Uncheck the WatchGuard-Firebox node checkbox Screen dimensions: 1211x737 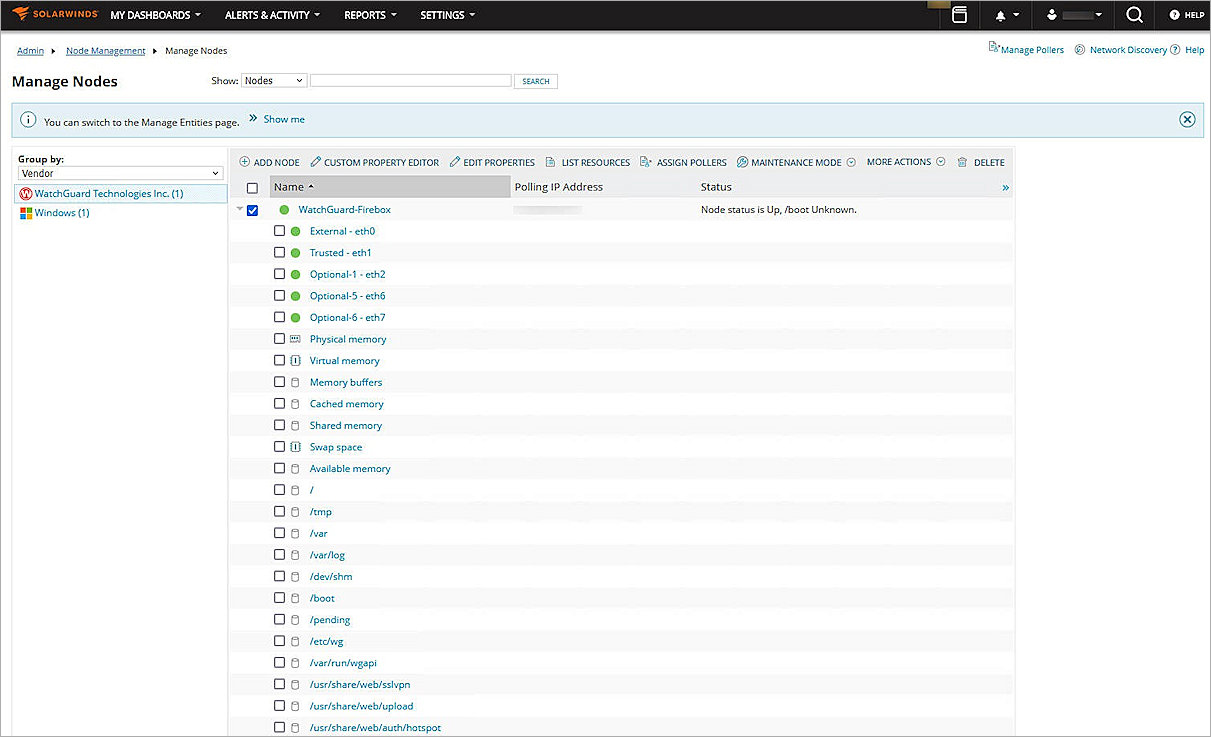253,210
